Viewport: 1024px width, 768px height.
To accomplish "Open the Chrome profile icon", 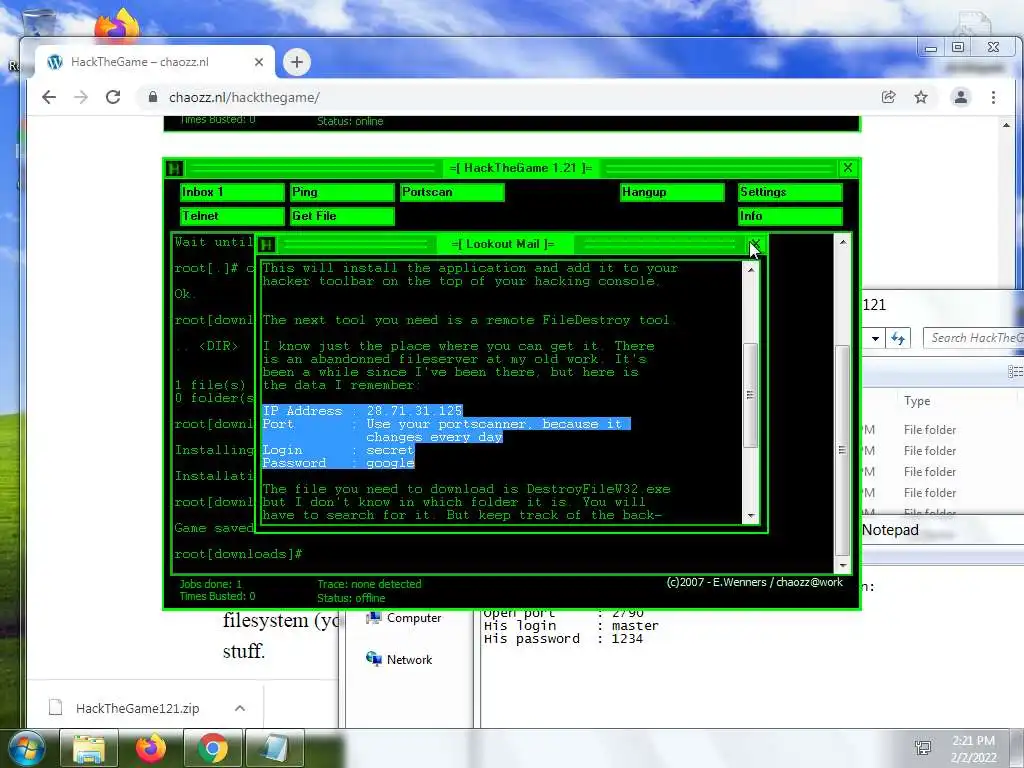I will (961, 97).
